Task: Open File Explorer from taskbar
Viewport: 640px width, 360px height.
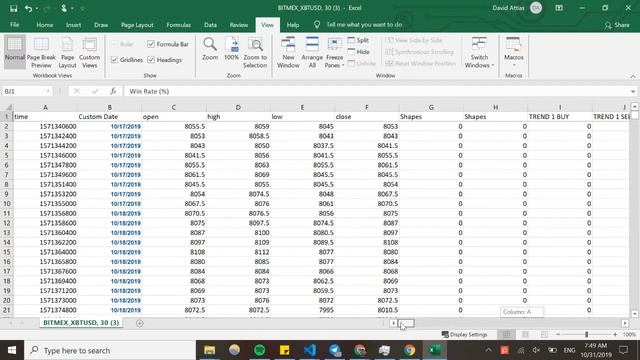Action: click(x=209, y=350)
